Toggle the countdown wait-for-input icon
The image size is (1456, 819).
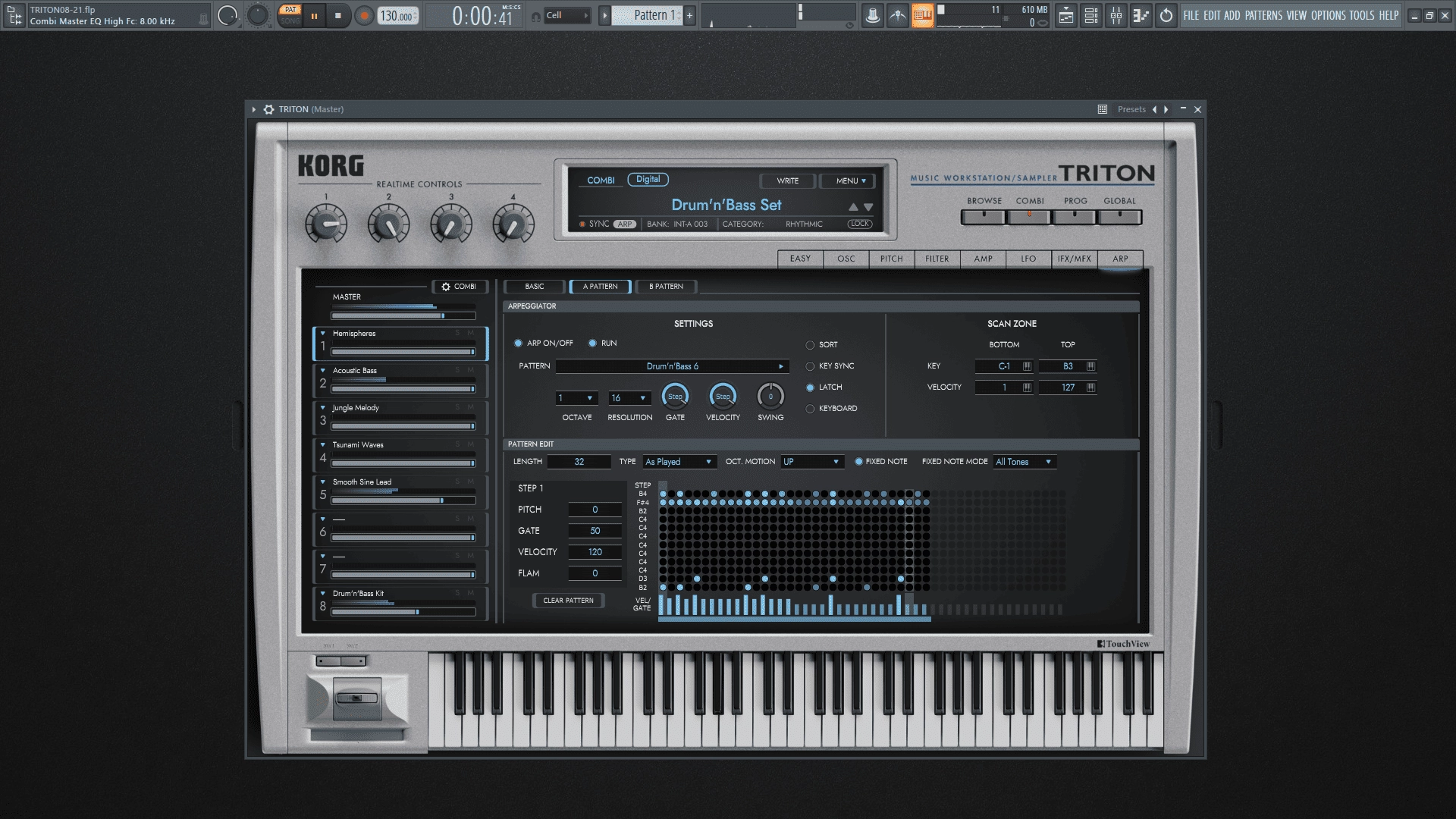(898, 15)
